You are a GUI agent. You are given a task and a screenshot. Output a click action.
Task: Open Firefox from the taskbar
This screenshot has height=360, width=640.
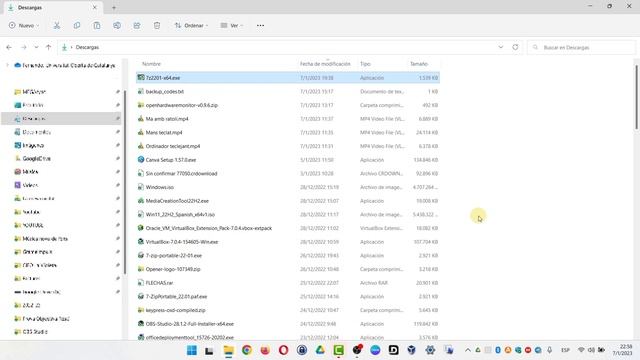[265, 350]
